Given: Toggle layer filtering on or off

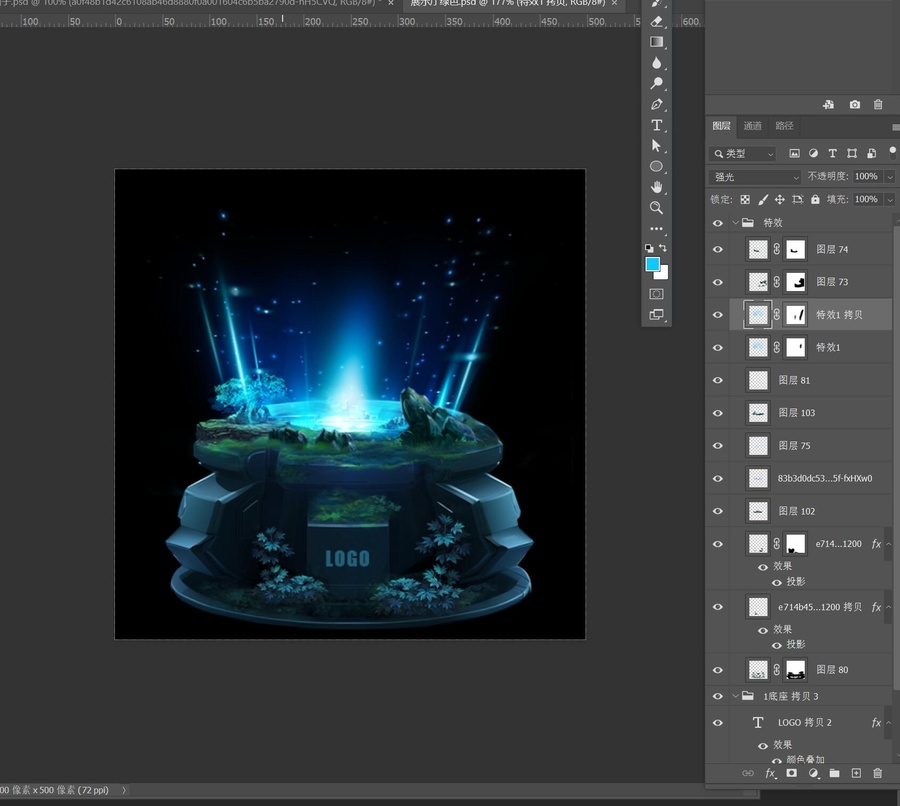Looking at the screenshot, I should tap(892, 151).
